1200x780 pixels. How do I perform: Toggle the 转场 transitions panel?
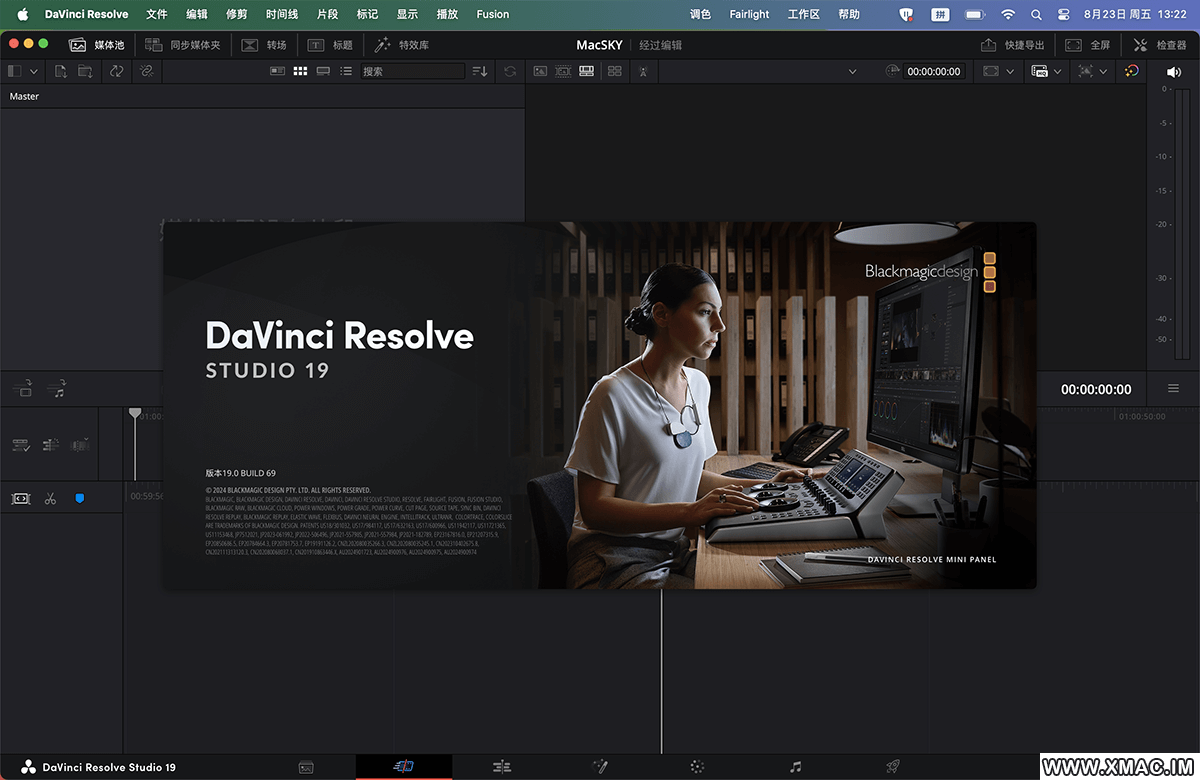[x=264, y=45]
